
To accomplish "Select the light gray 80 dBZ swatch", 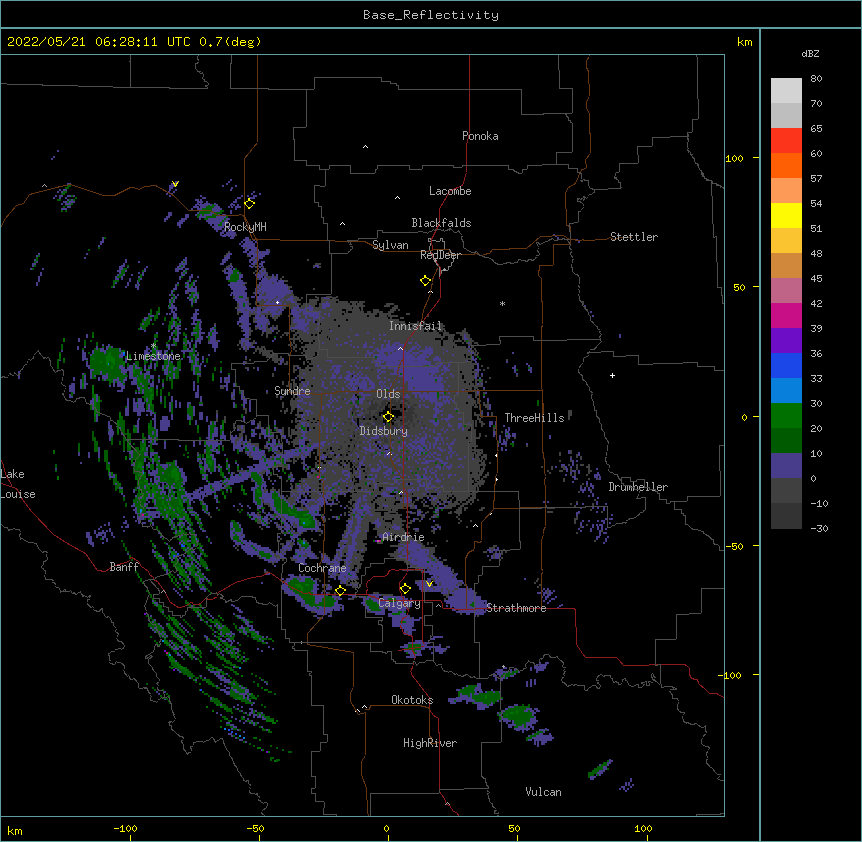I will point(786,91).
